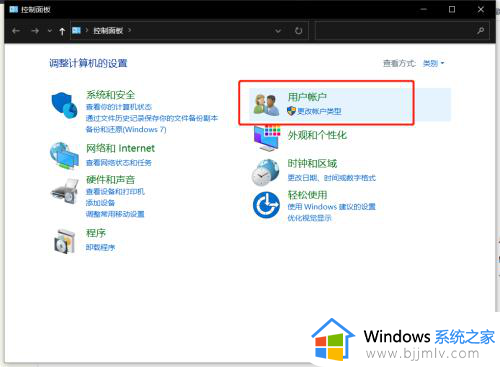Click 调整常用移动设置 link
The height and width of the screenshot is (367, 500).
[115, 214]
